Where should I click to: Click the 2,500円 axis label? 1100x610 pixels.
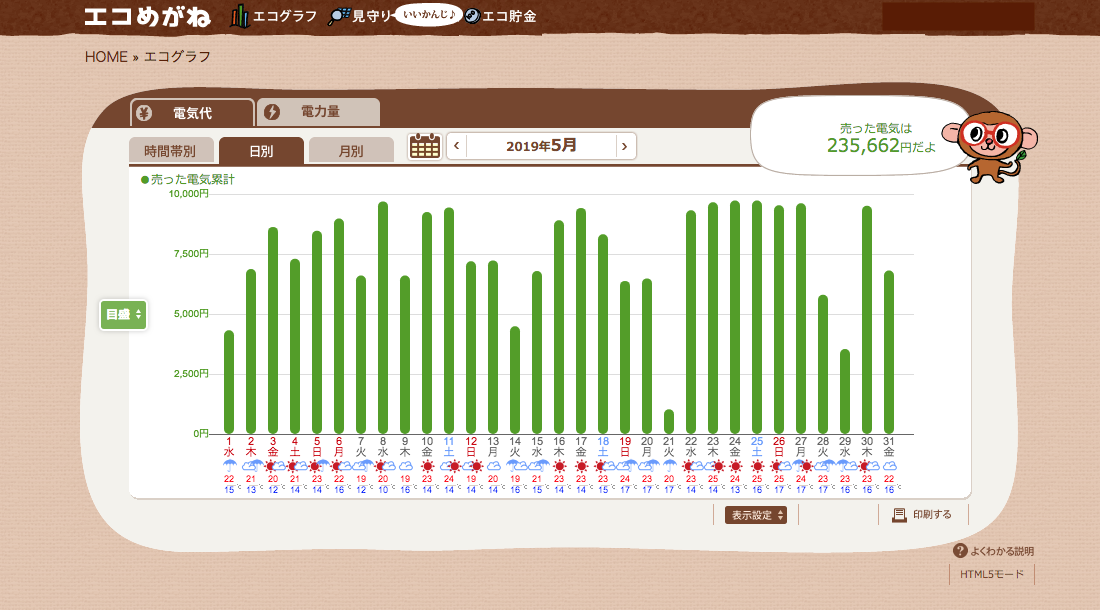tap(191, 374)
